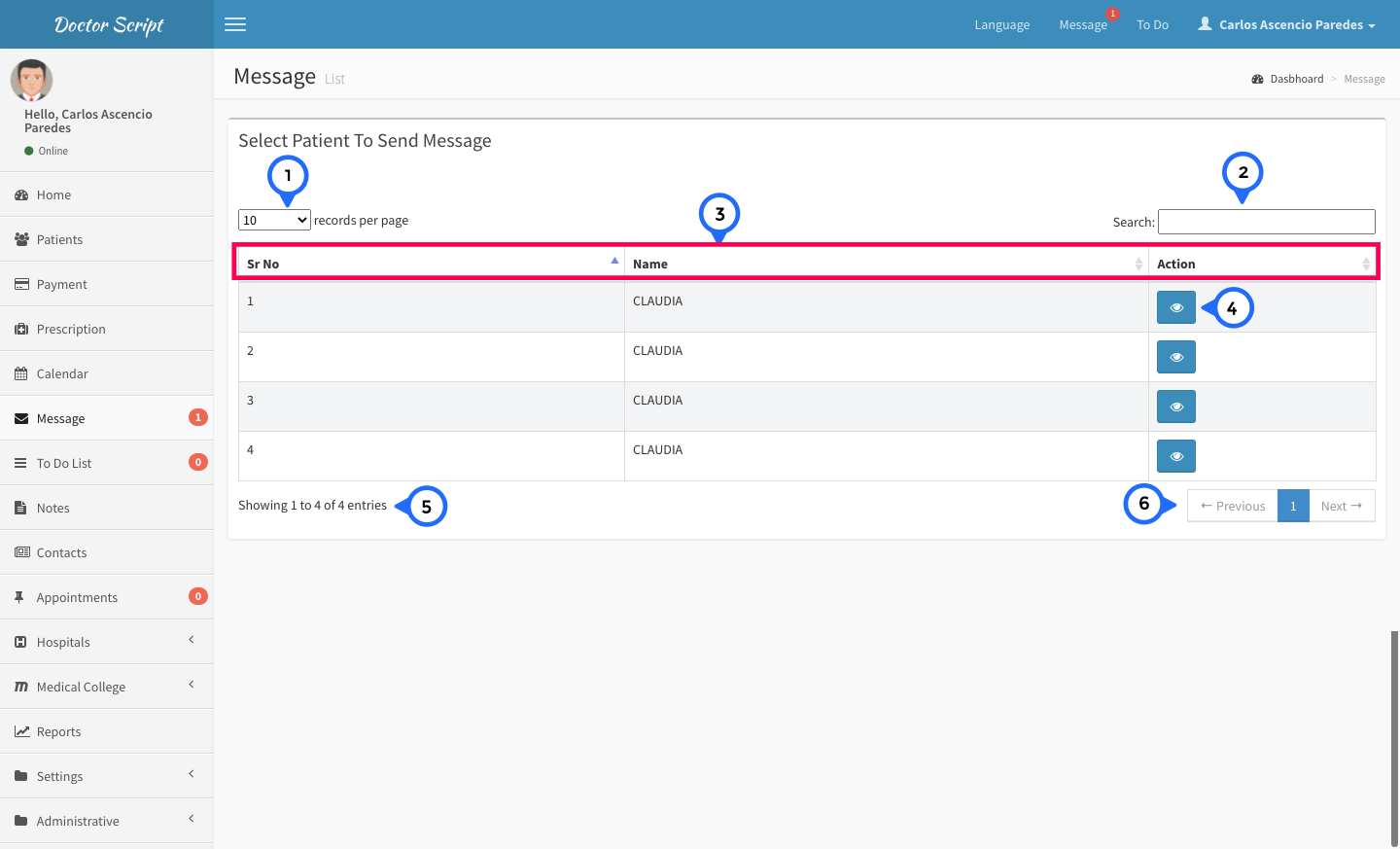Click the Appointments badge count
The height and width of the screenshot is (849, 1400).
[x=198, y=596]
